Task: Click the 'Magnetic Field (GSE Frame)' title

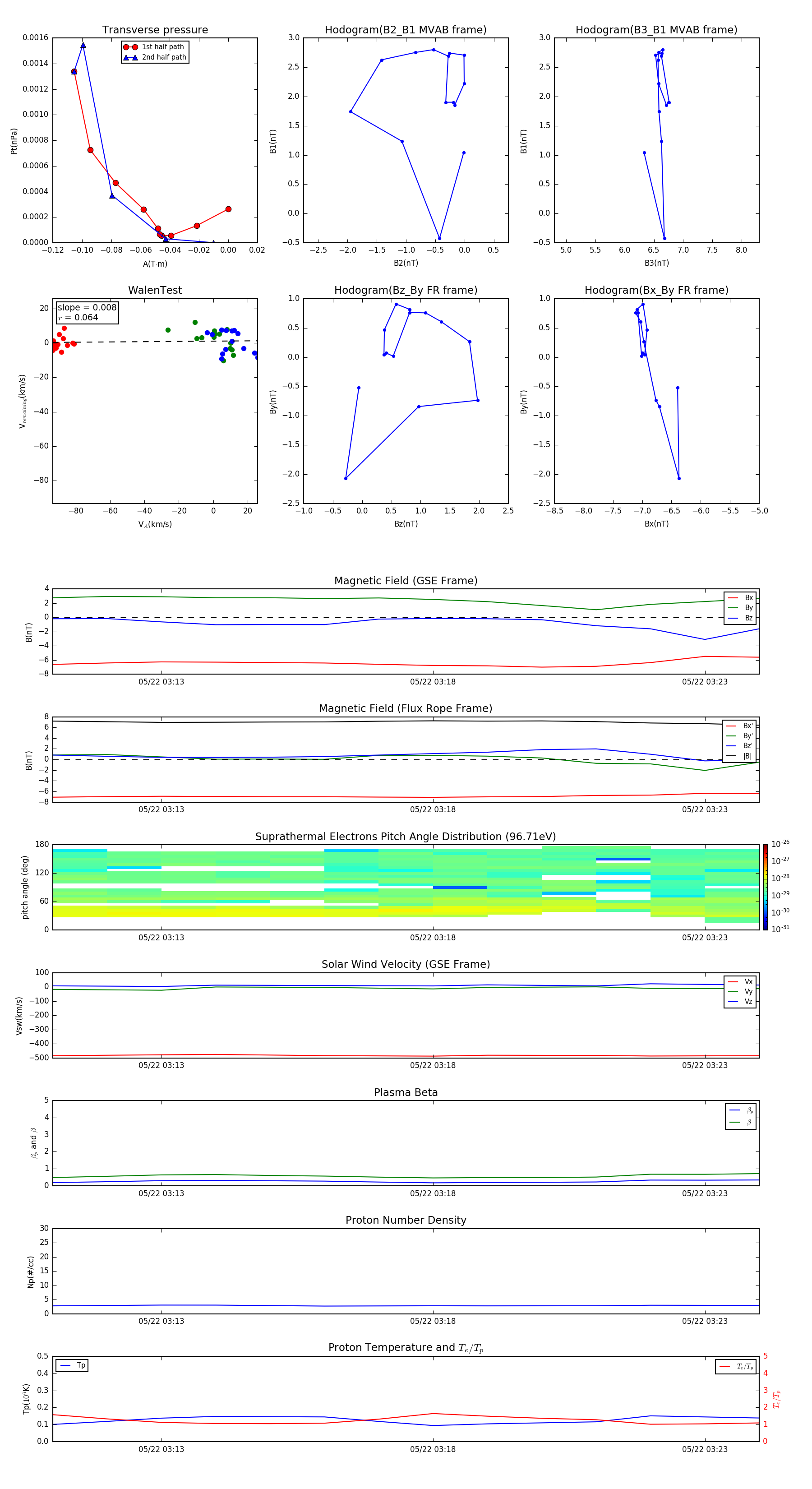Action: (x=406, y=580)
